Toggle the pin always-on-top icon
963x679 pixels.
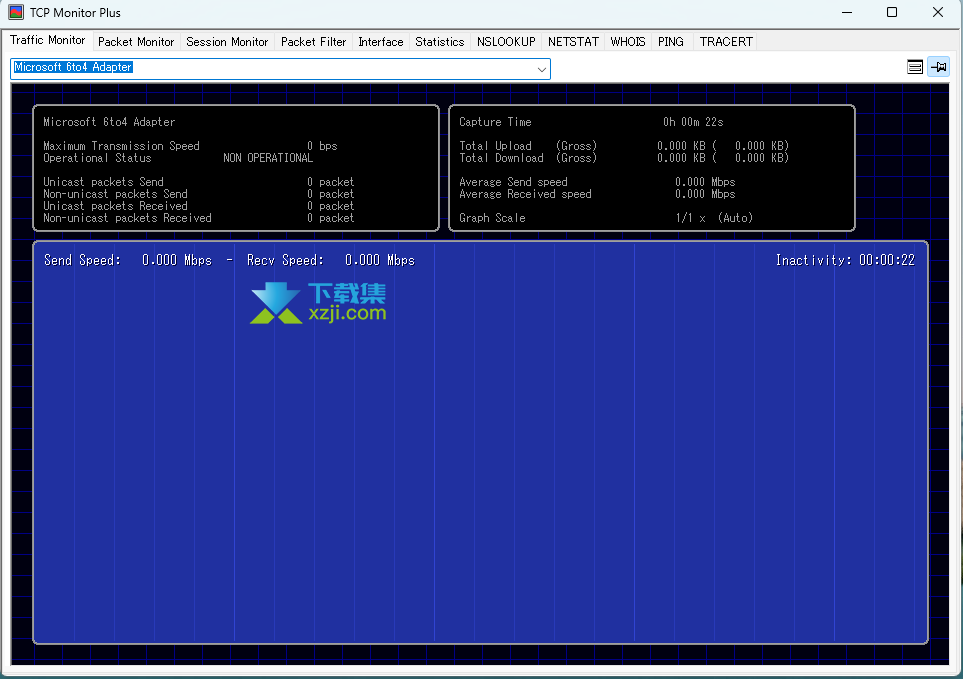(x=938, y=67)
